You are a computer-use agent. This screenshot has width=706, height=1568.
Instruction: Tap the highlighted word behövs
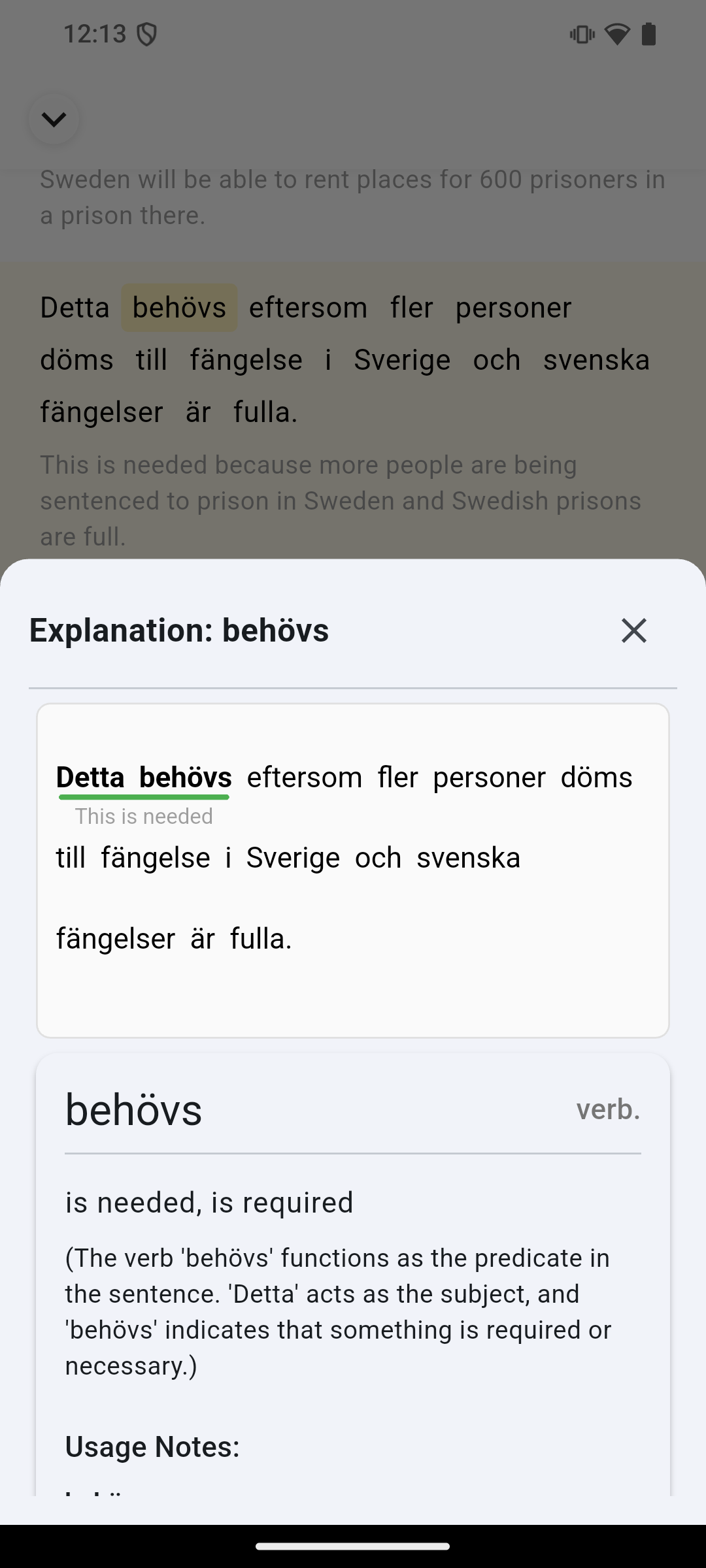pos(178,307)
